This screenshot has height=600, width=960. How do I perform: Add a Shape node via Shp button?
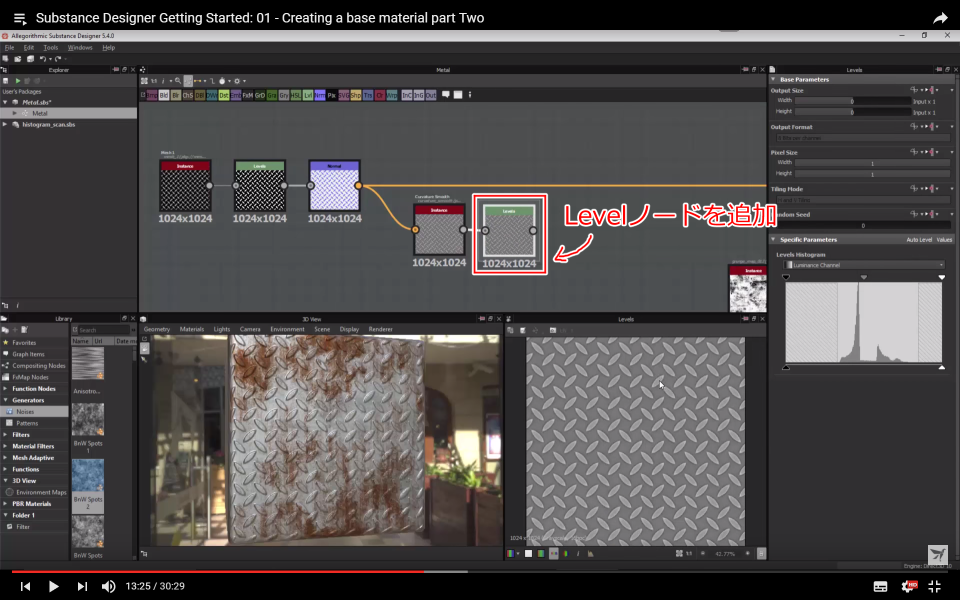coord(356,95)
